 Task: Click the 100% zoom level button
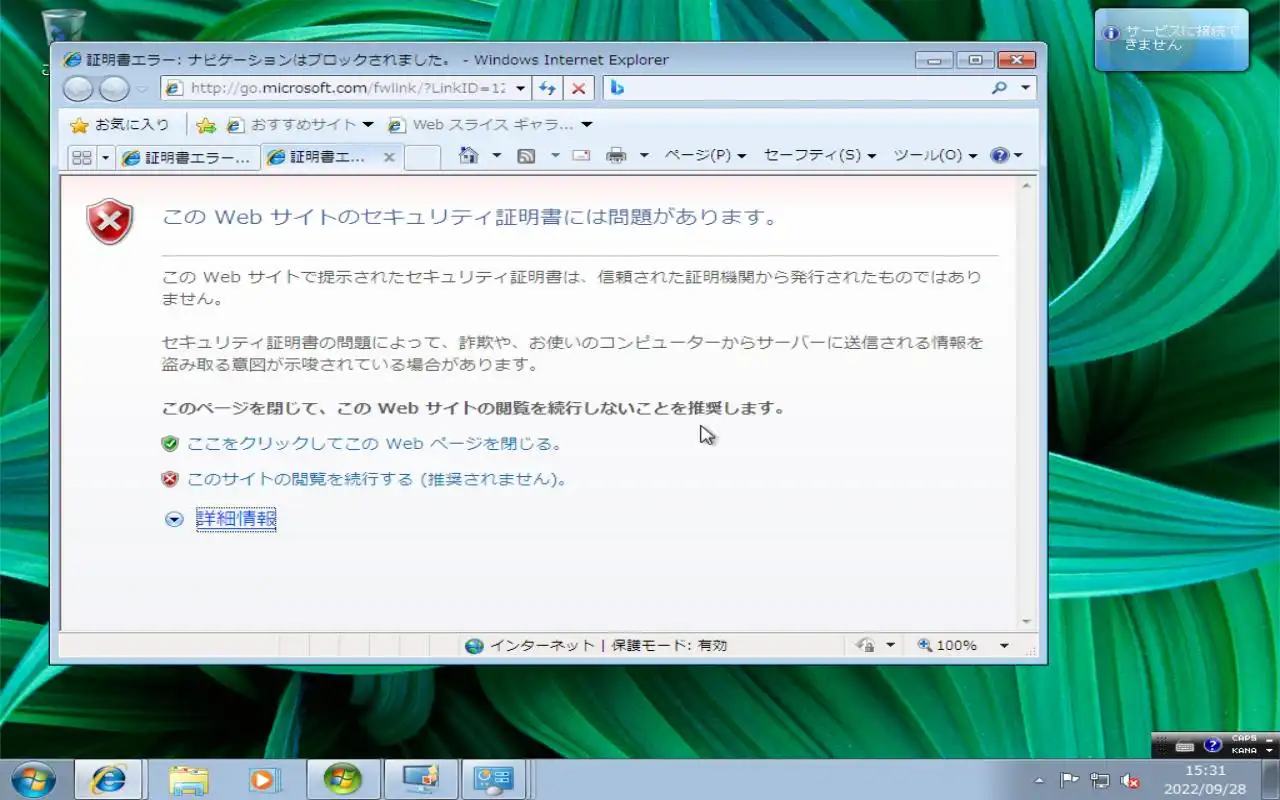tap(947, 646)
